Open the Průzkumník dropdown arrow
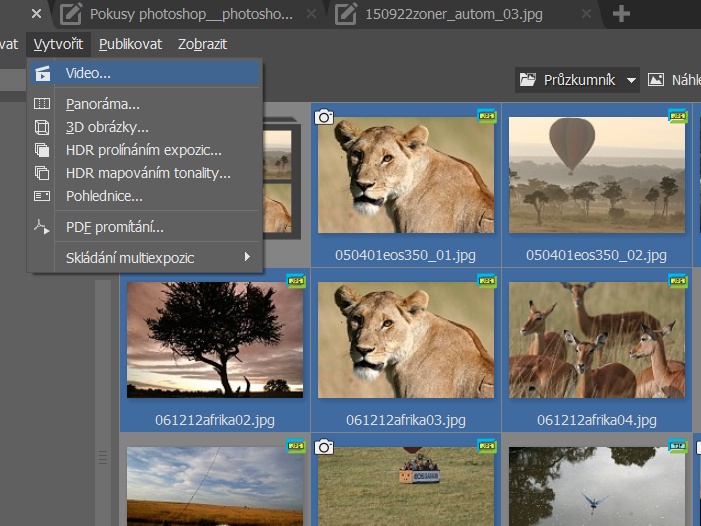 pos(631,81)
